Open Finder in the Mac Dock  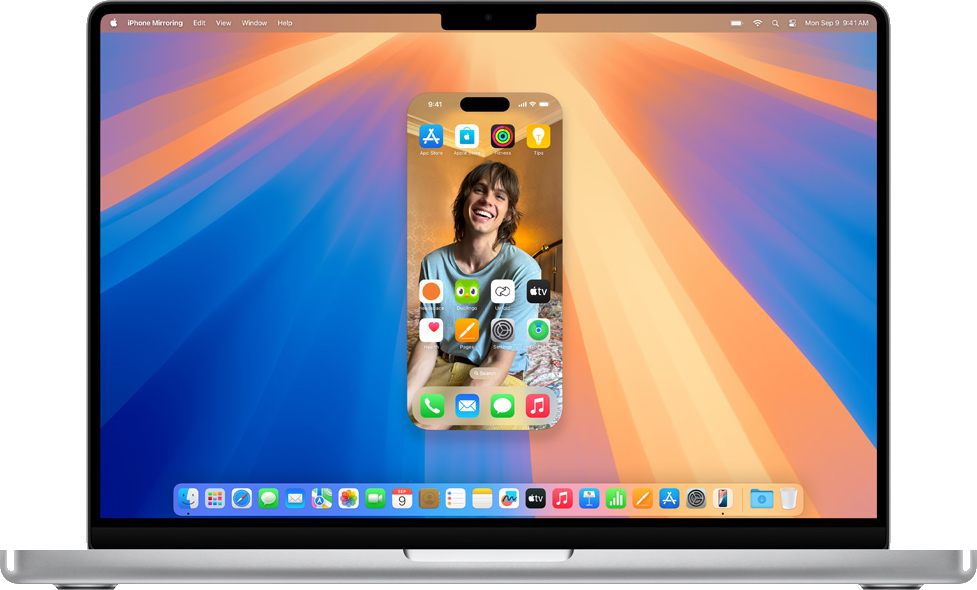click(x=188, y=498)
